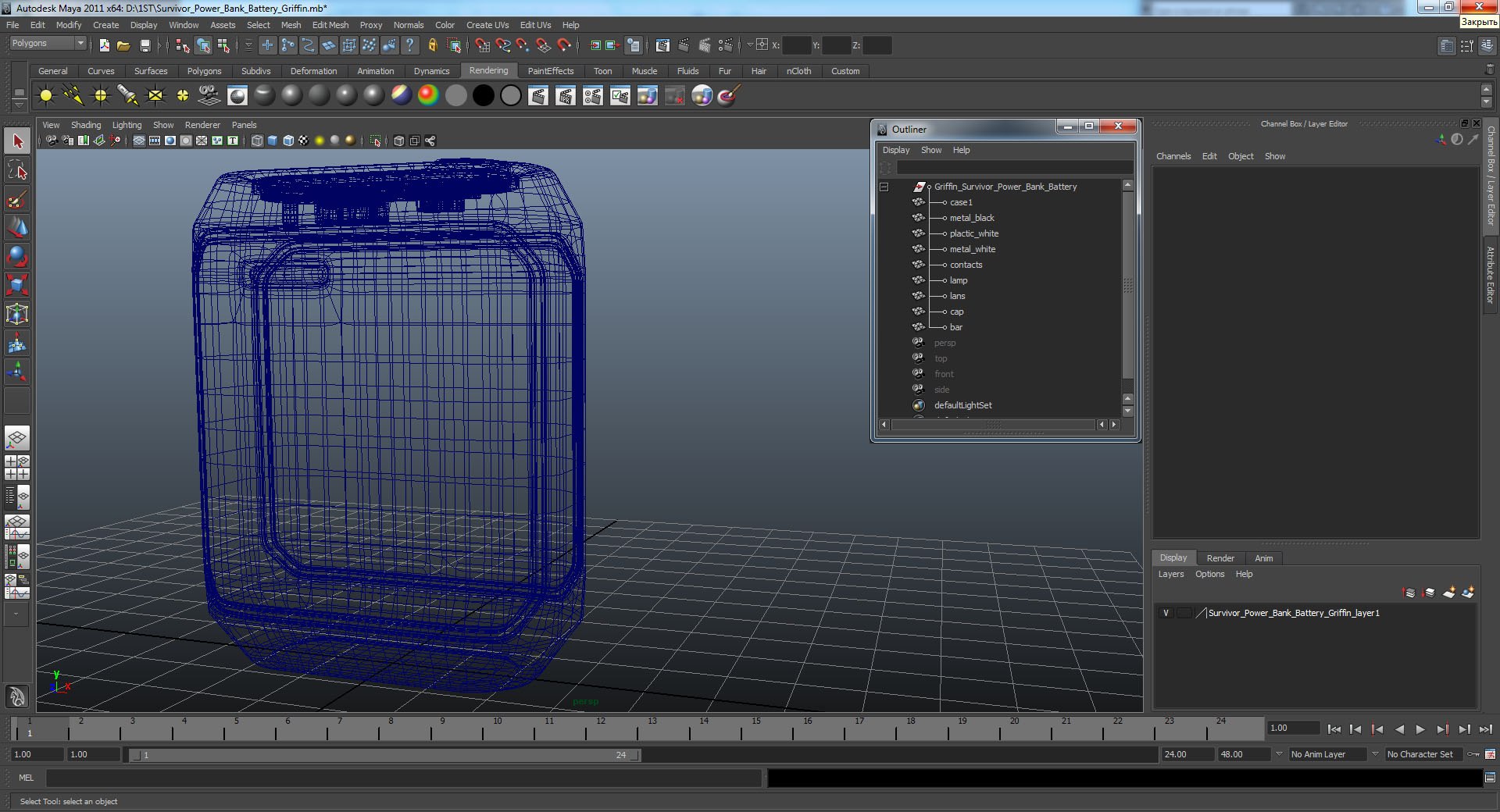Screen dimensions: 1500x812
Task: Create a new layer in the Layer Editor
Action: pyautogui.click(x=1448, y=593)
